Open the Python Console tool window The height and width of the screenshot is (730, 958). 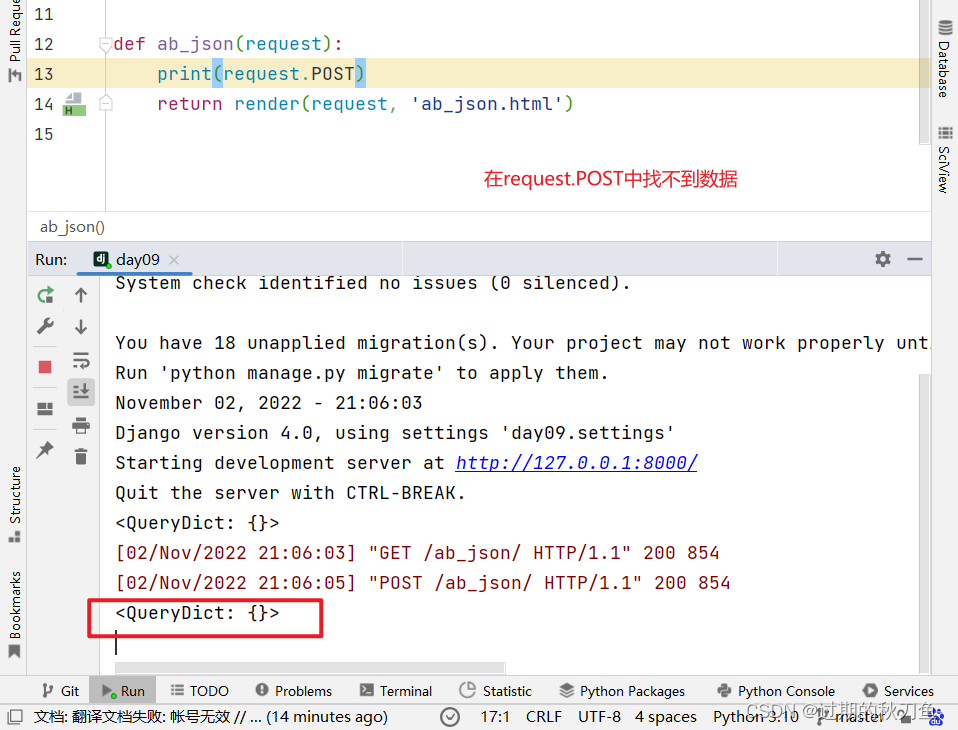[776, 691]
